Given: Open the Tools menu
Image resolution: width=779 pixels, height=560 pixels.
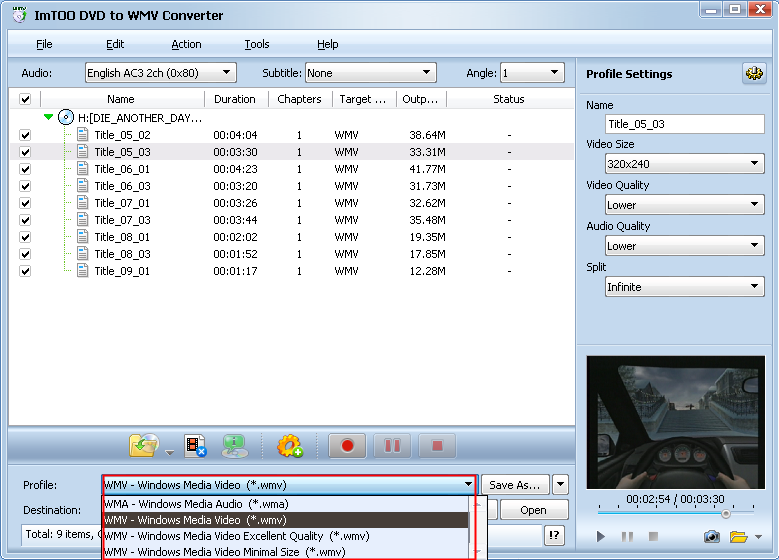Looking at the screenshot, I should pos(257,44).
